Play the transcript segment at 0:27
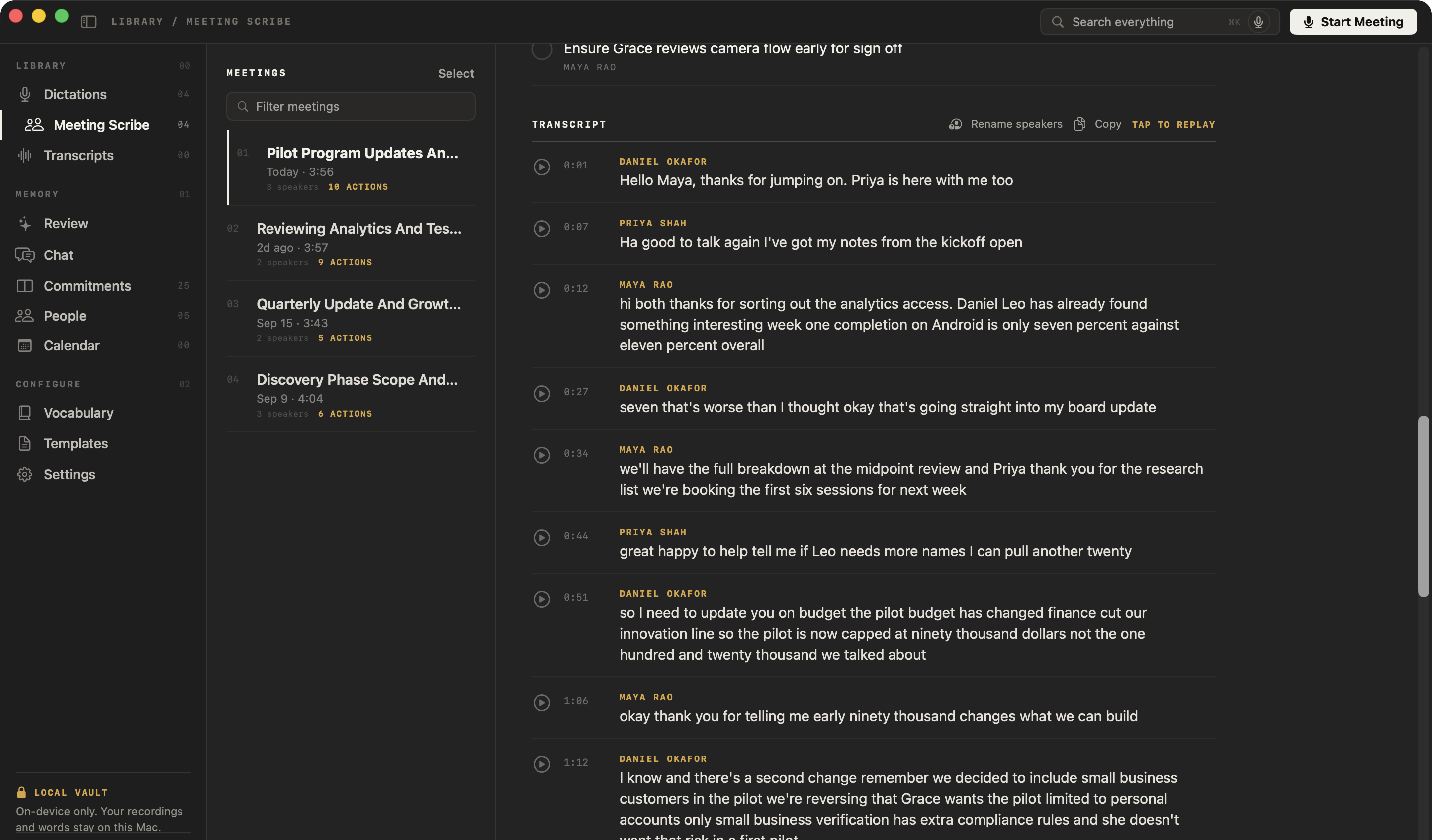 541,393
